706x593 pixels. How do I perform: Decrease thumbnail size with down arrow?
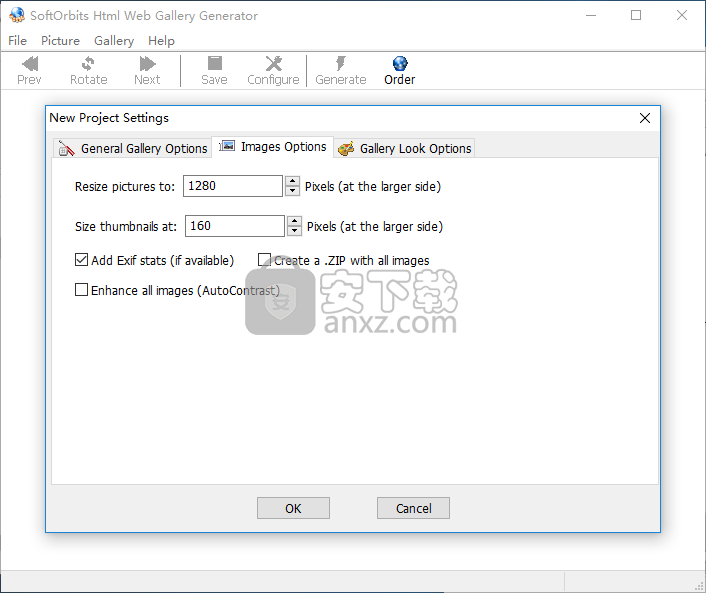pos(294,231)
